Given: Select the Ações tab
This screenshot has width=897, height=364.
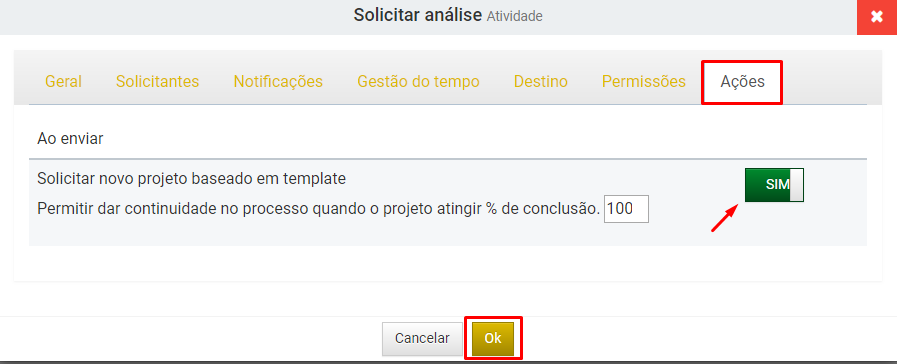Looking at the screenshot, I should pos(742,82).
